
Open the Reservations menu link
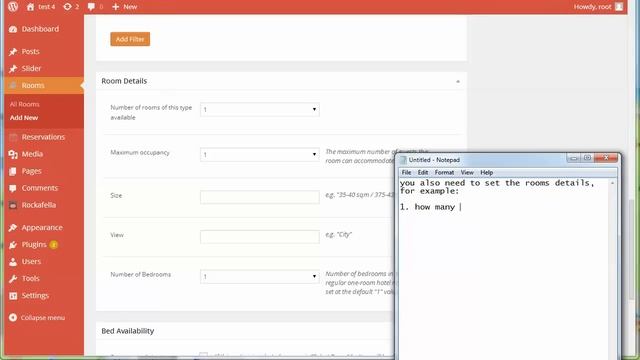point(43,137)
